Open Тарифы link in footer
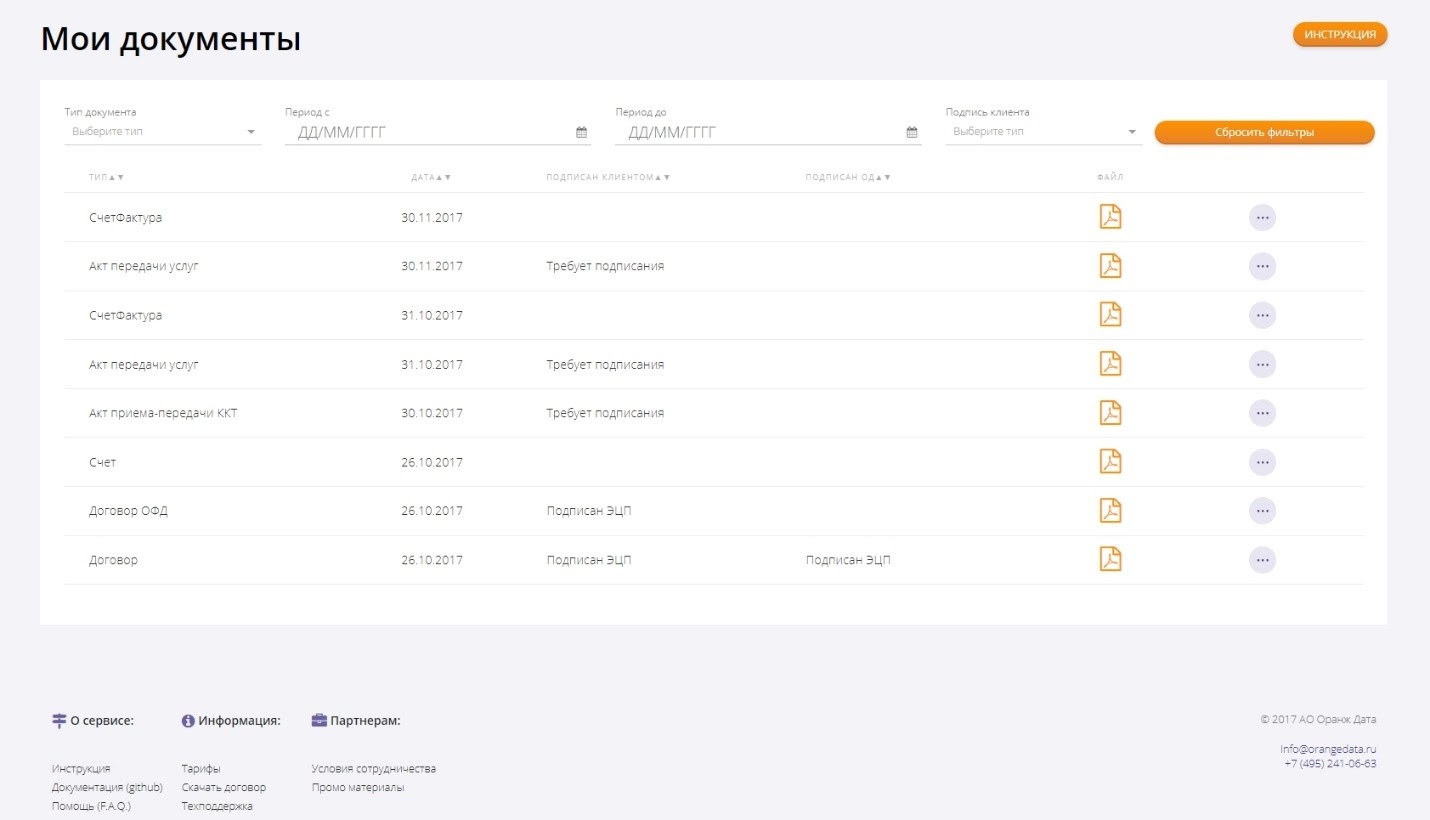The height and width of the screenshot is (820, 1430). pos(201,769)
